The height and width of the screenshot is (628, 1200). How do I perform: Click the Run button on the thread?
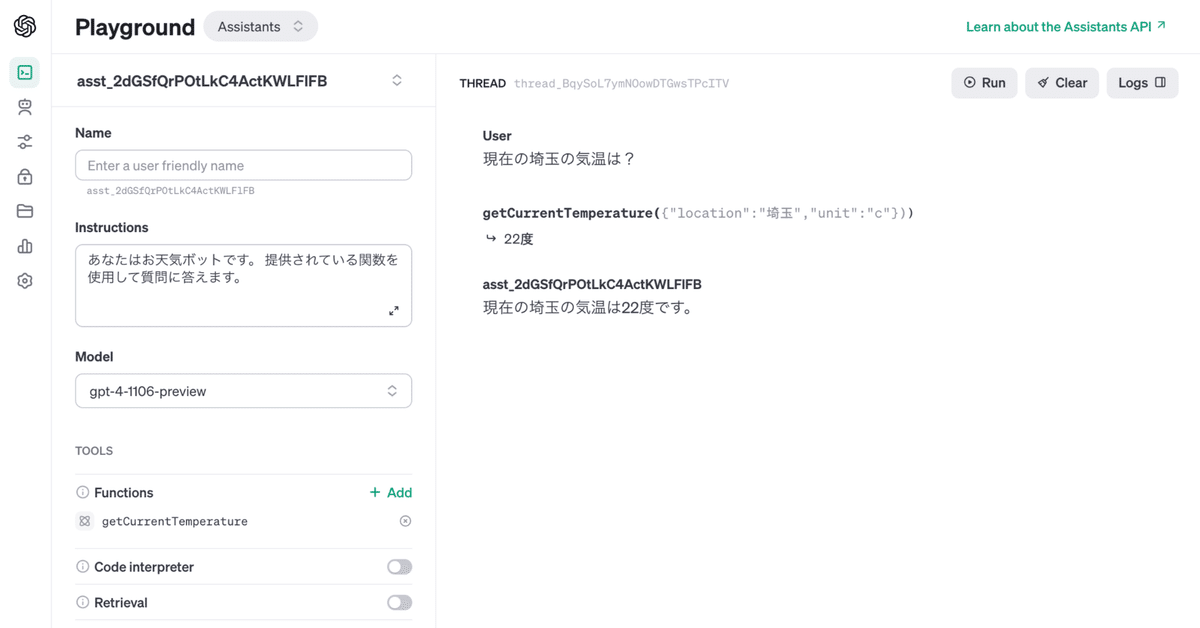[x=984, y=82]
